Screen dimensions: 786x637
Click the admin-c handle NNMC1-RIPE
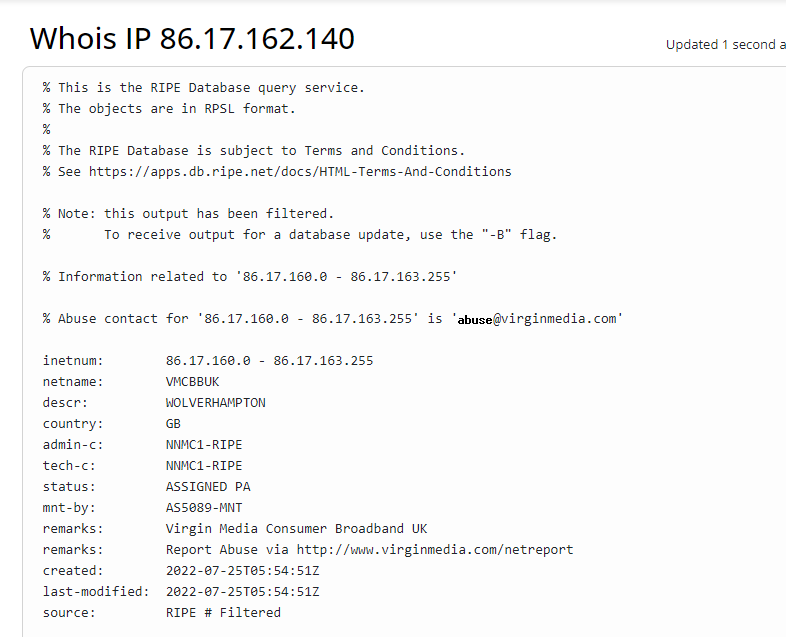[x=204, y=444]
